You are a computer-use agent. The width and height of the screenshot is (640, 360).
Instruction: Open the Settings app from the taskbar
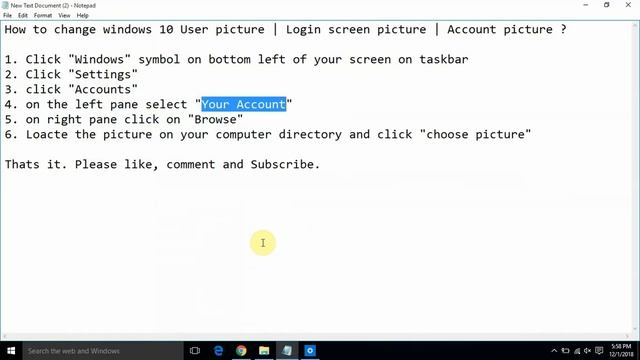310,351
